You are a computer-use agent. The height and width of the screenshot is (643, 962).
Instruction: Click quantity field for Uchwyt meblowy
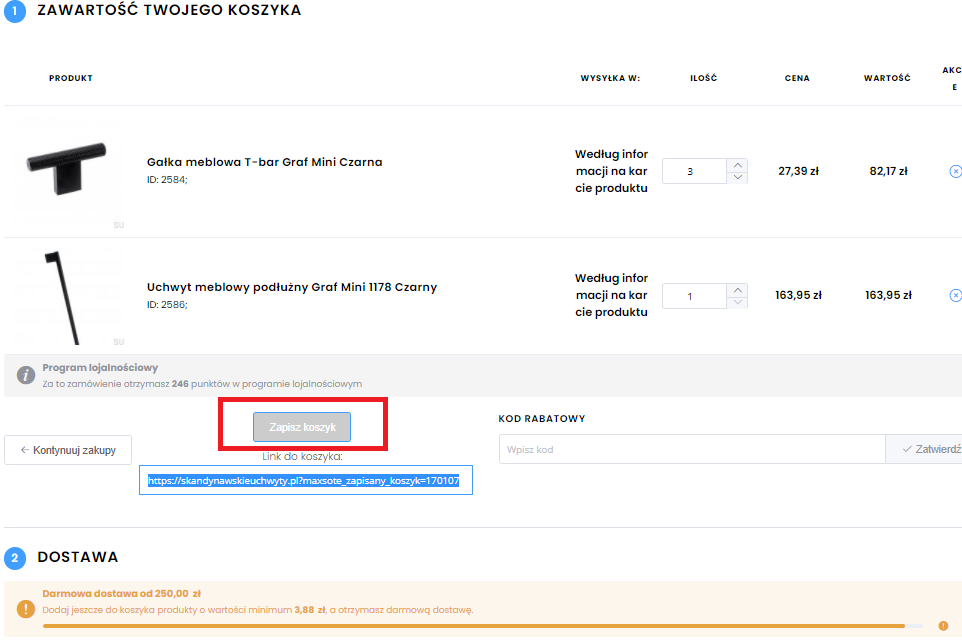coord(695,296)
